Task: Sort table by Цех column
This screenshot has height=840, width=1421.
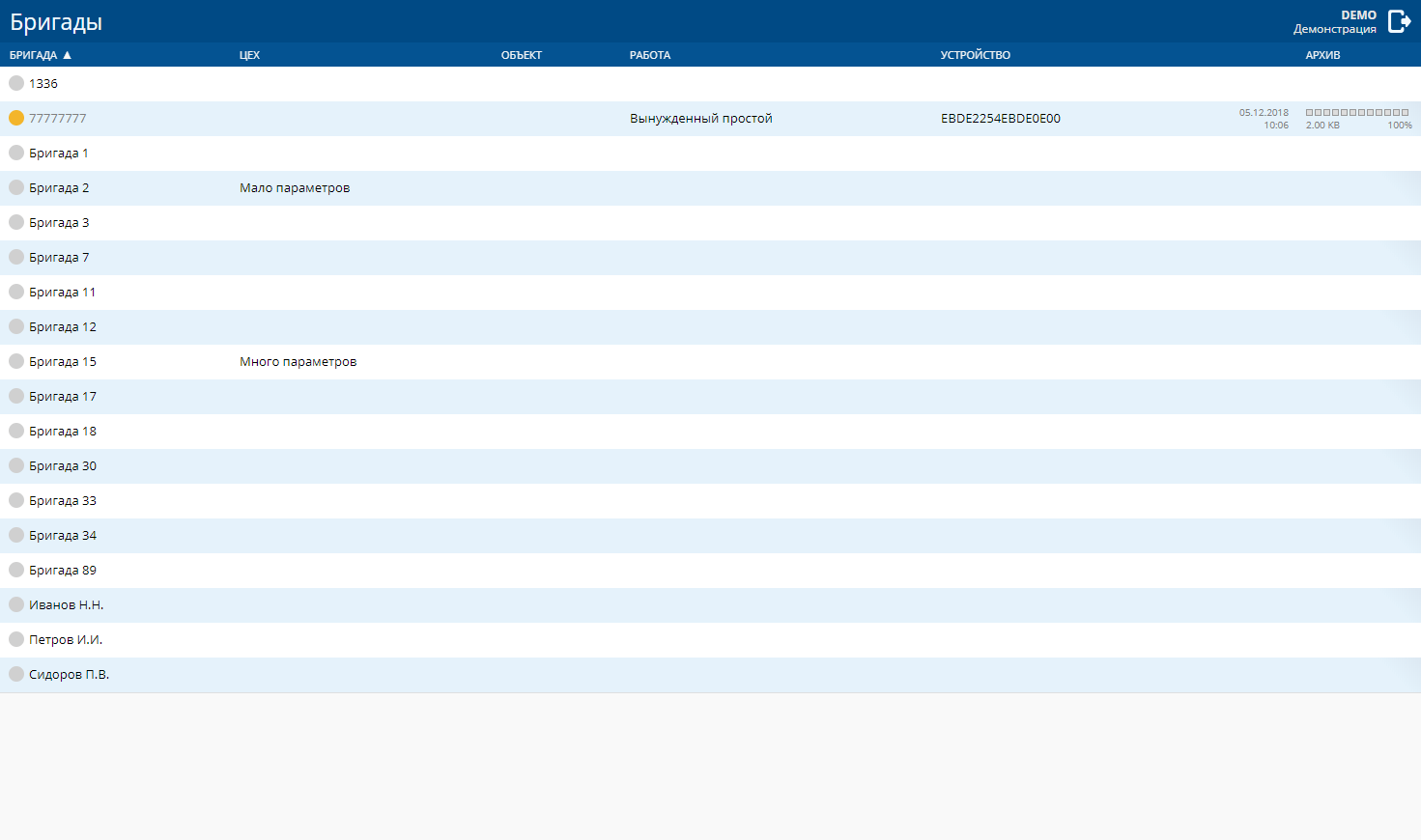Action: click(249, 55)
